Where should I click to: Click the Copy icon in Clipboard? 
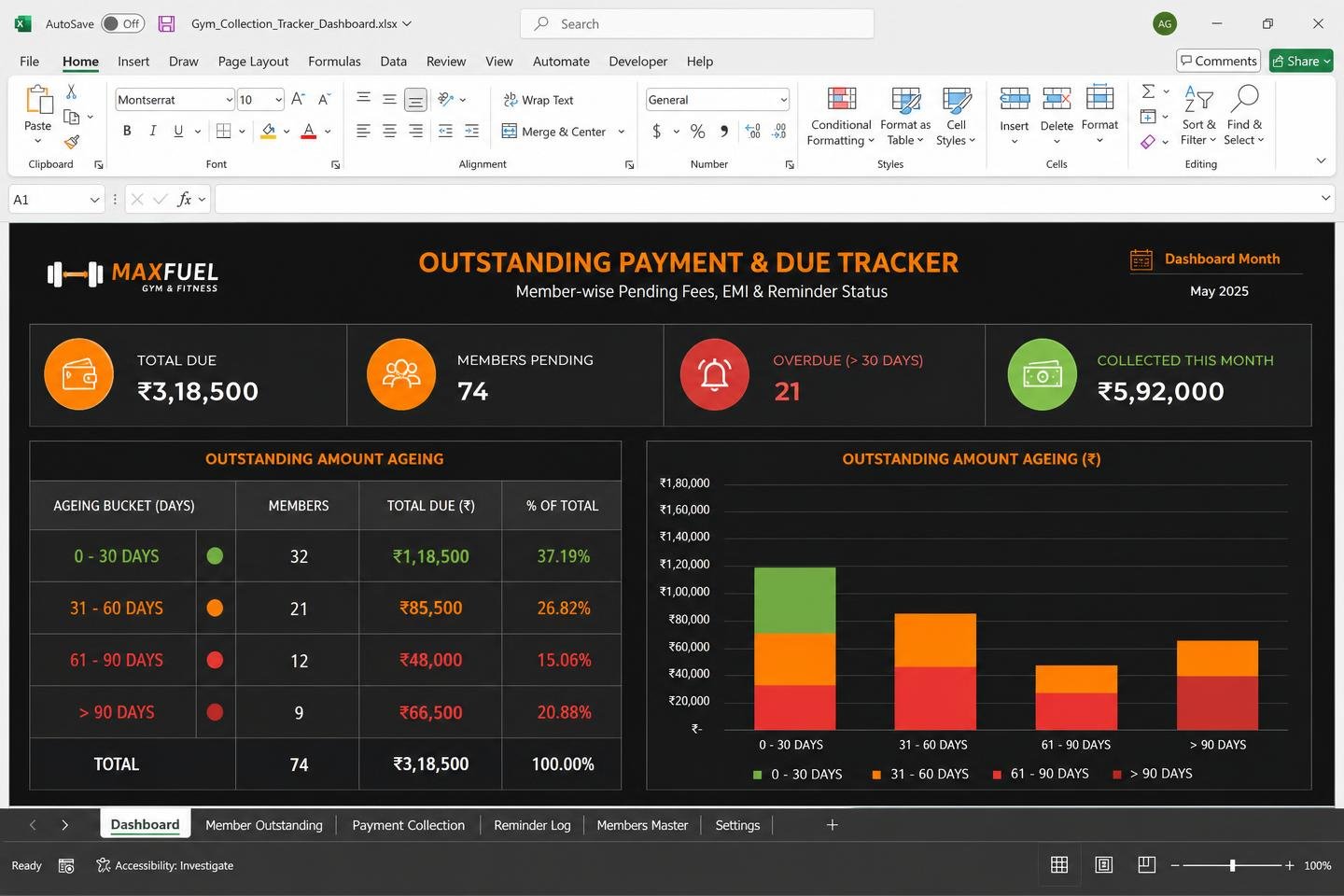click(x=71, y=117)
